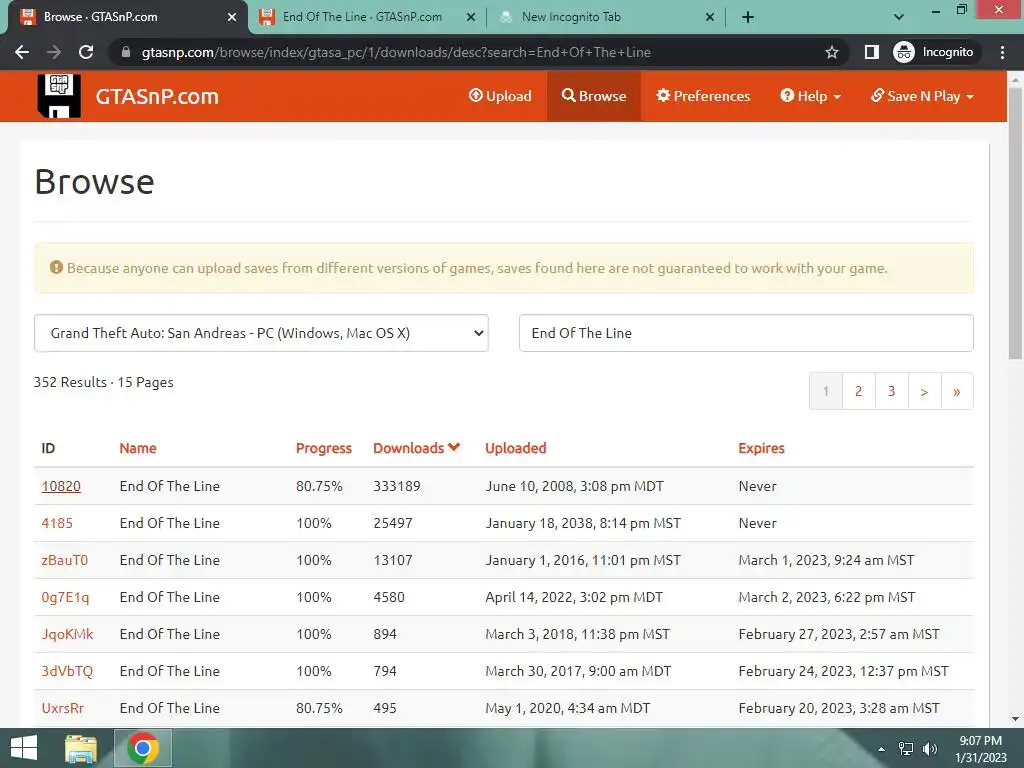Image resolution: width=1024 pixels, height=768 pixels.
Task: Open the tab search chevron in title bar
Action: tap(899, 17)
